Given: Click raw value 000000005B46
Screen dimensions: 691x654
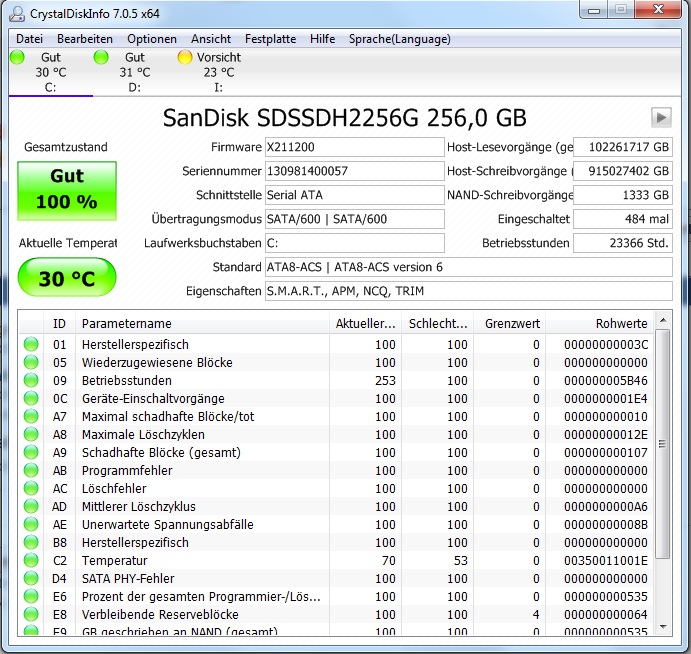Looking at the screenshot, I should tap(606, 380).
